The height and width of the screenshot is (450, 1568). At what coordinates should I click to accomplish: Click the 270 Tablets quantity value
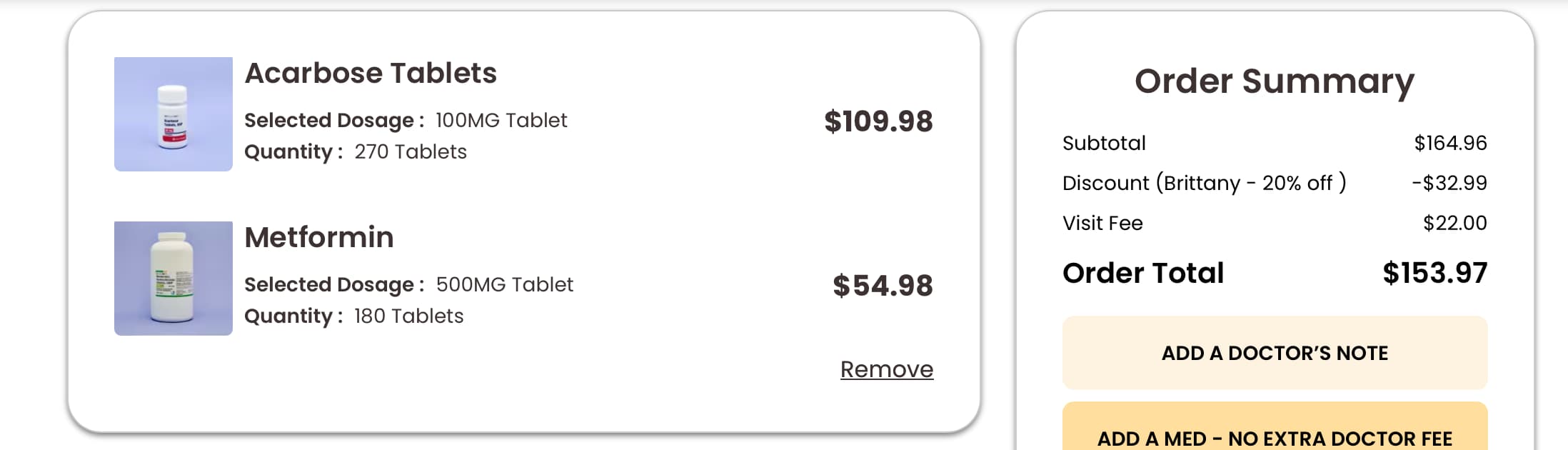pos(411,151)
